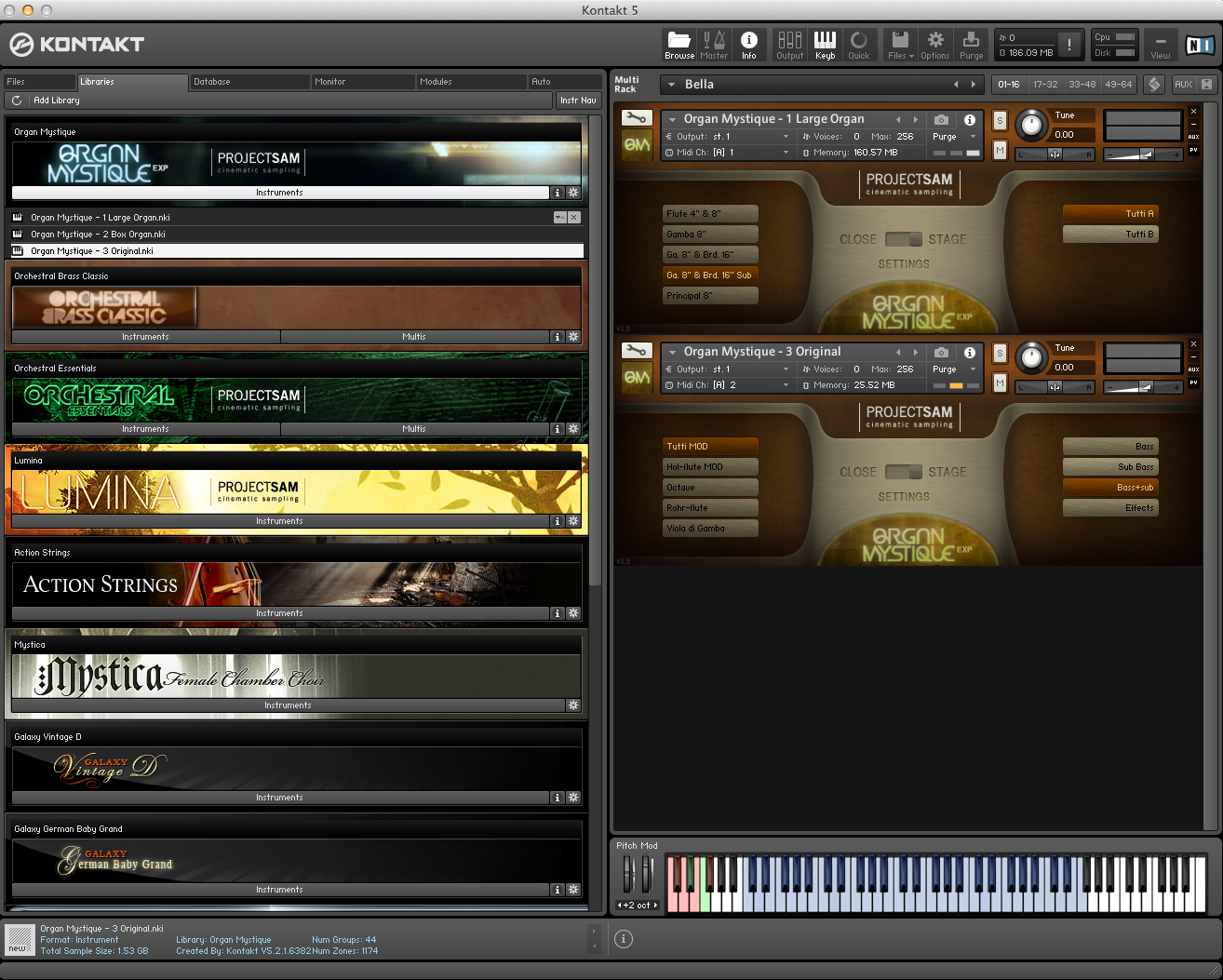Adjust pan slider of 1 Large Organ

pos(1055,154)
